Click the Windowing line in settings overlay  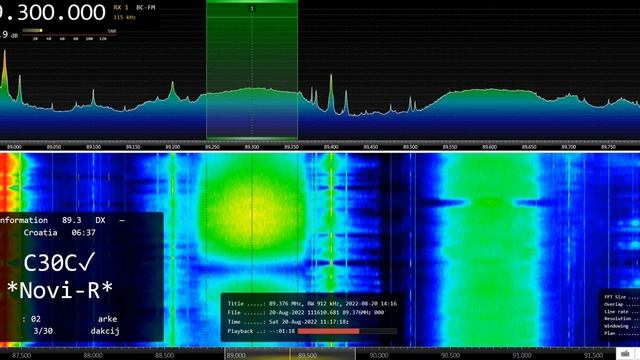[x=621, y=326]
